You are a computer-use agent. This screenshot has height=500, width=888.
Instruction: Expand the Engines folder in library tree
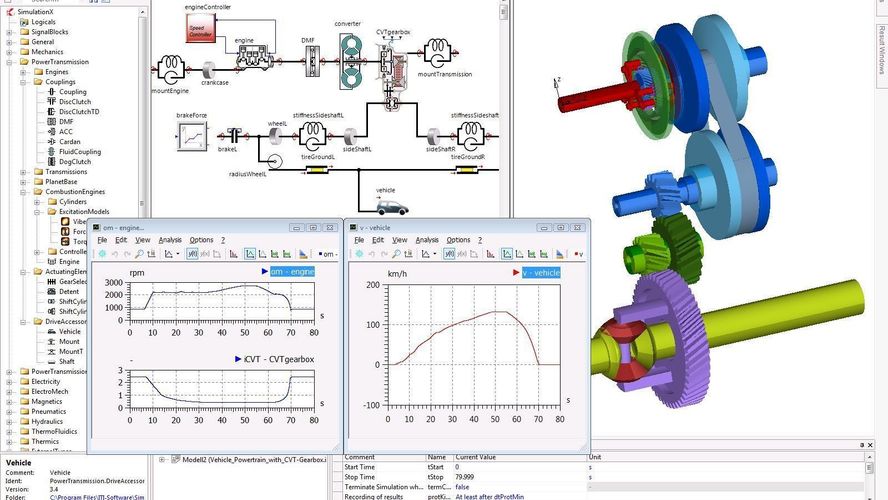pyautogui.click(x=23, y=72)
